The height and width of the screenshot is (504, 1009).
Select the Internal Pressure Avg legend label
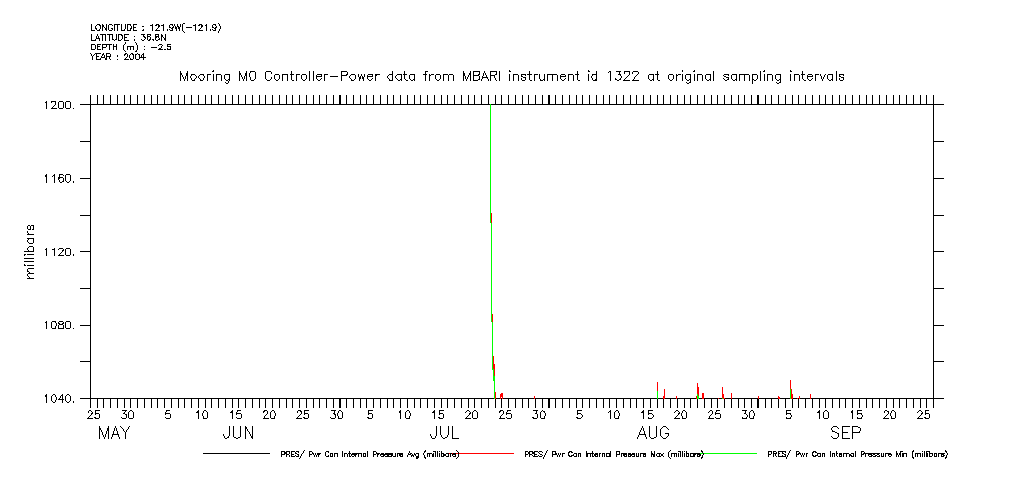[x=370, y=454]
